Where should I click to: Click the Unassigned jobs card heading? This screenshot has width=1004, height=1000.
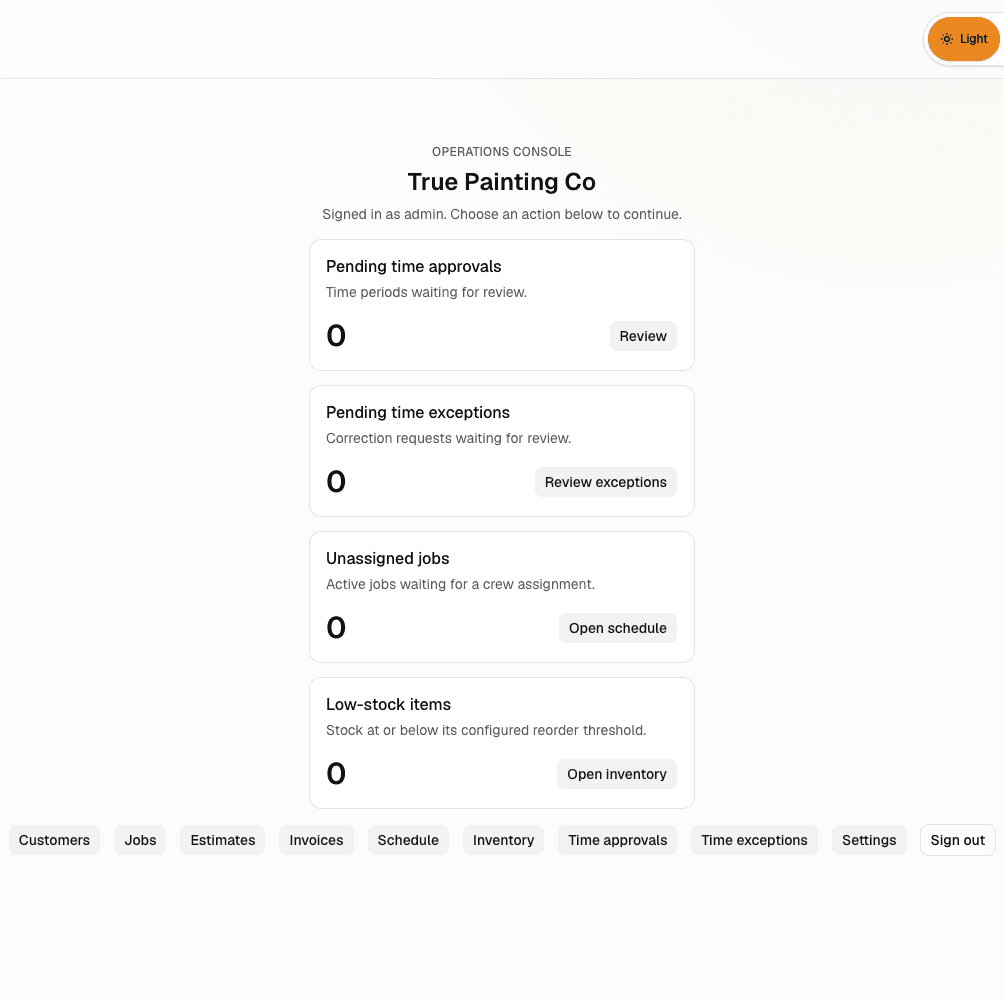pyautogui.click(x=387, y=558)
